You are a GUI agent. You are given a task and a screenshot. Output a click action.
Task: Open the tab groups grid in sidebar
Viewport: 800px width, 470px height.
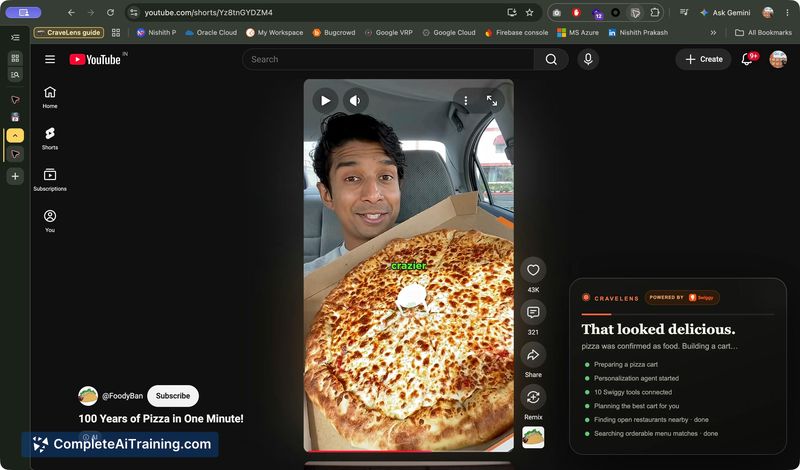coord(15,58)
